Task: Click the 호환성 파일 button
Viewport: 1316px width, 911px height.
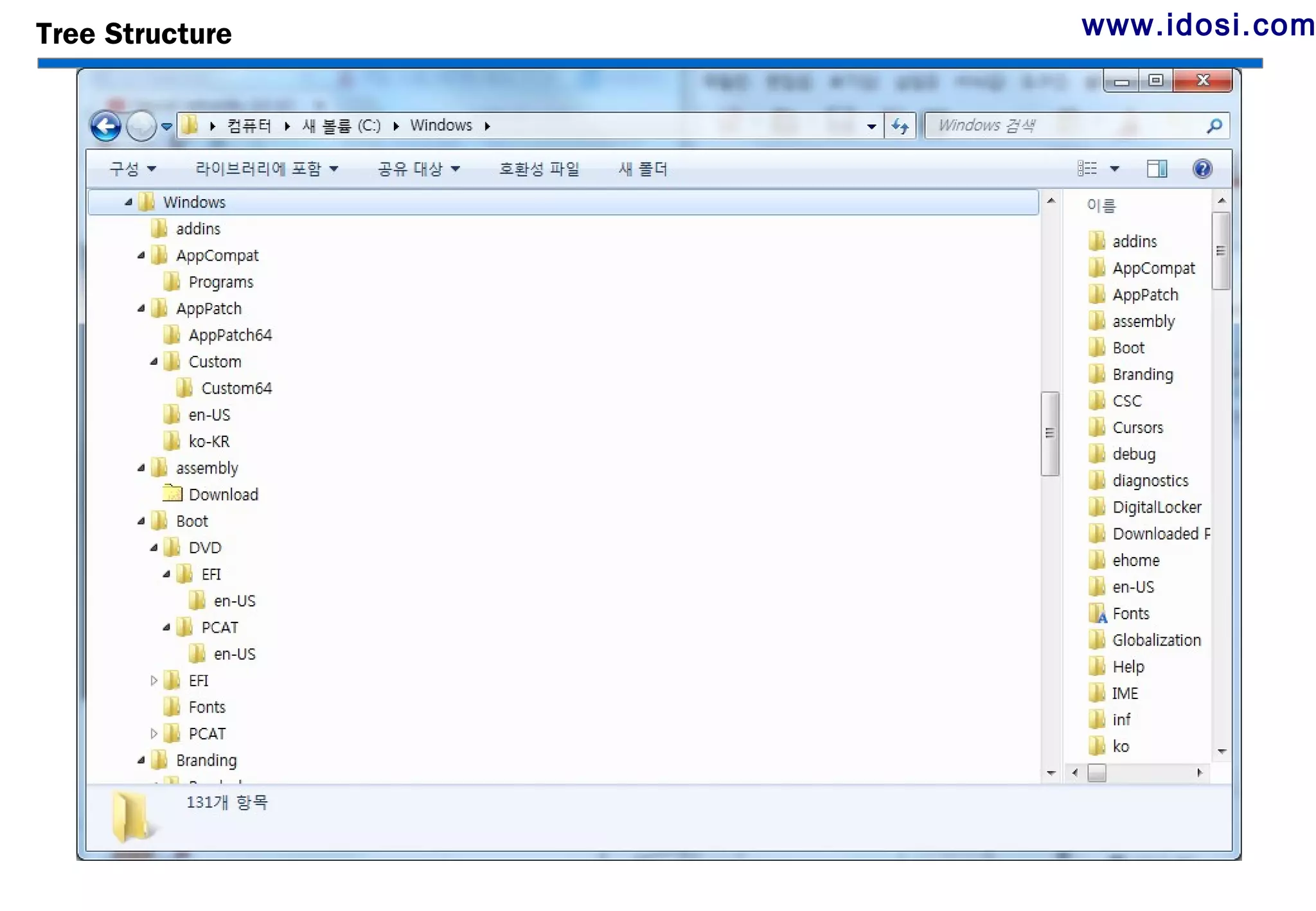Action: point(539,169)
